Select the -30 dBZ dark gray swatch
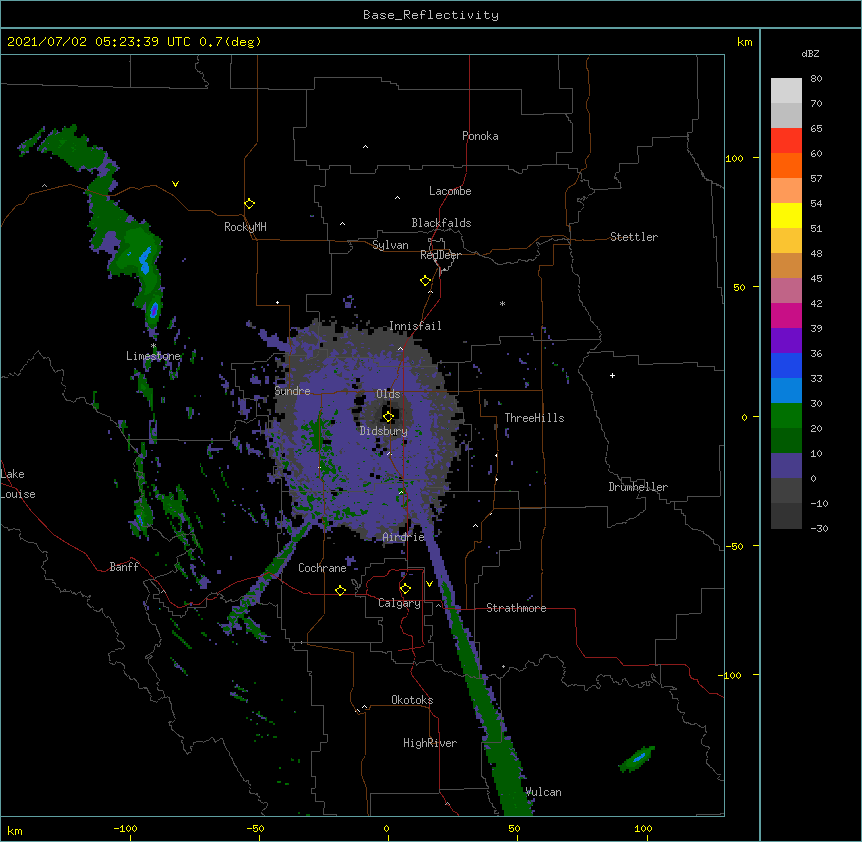This screenshot has width=862, height=842. click(x=786, y=516)
